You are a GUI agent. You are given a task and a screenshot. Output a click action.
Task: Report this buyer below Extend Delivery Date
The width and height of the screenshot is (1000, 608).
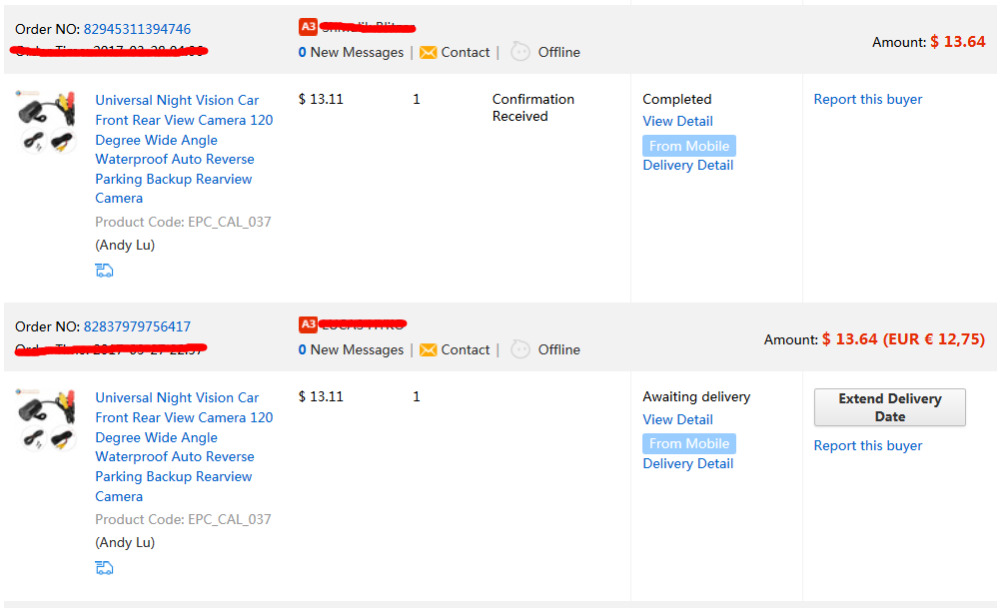(x=867, y=446)
